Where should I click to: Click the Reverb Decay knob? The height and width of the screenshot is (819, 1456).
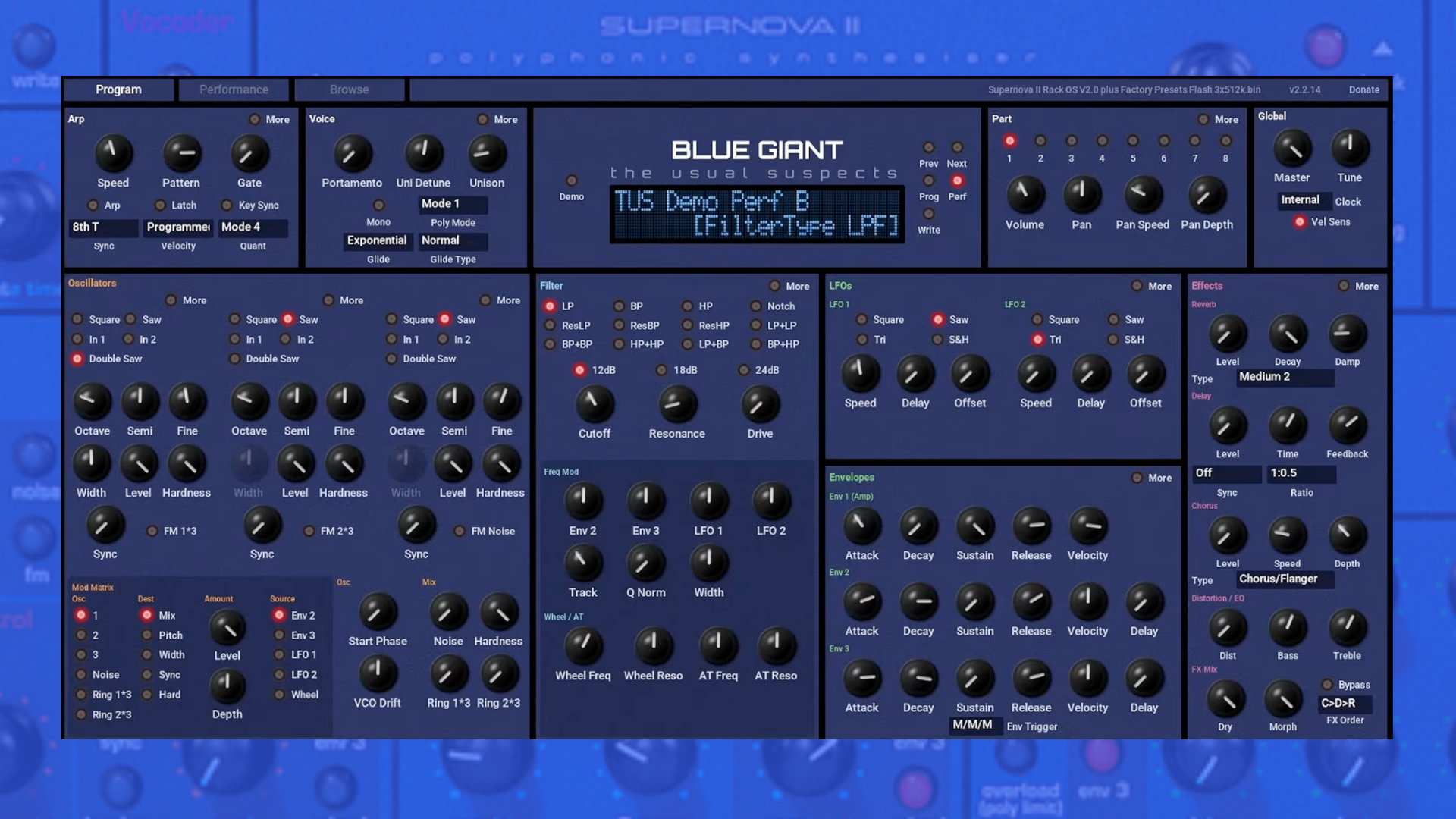pos(1288,334)
